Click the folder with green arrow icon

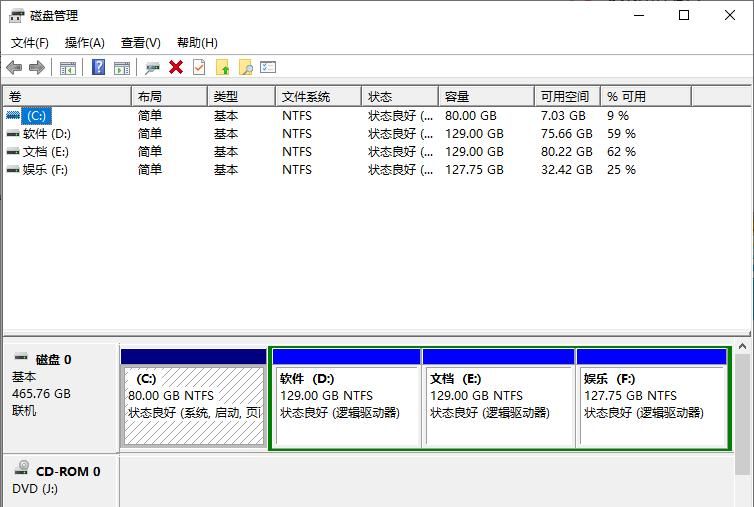(223, 67)
